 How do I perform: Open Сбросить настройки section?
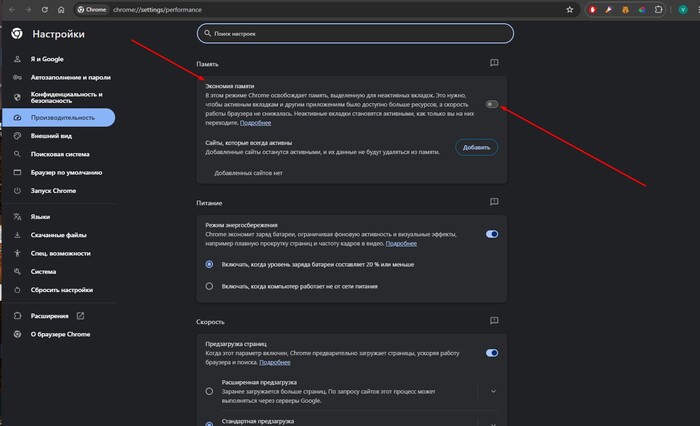click(x=58, y=290)
